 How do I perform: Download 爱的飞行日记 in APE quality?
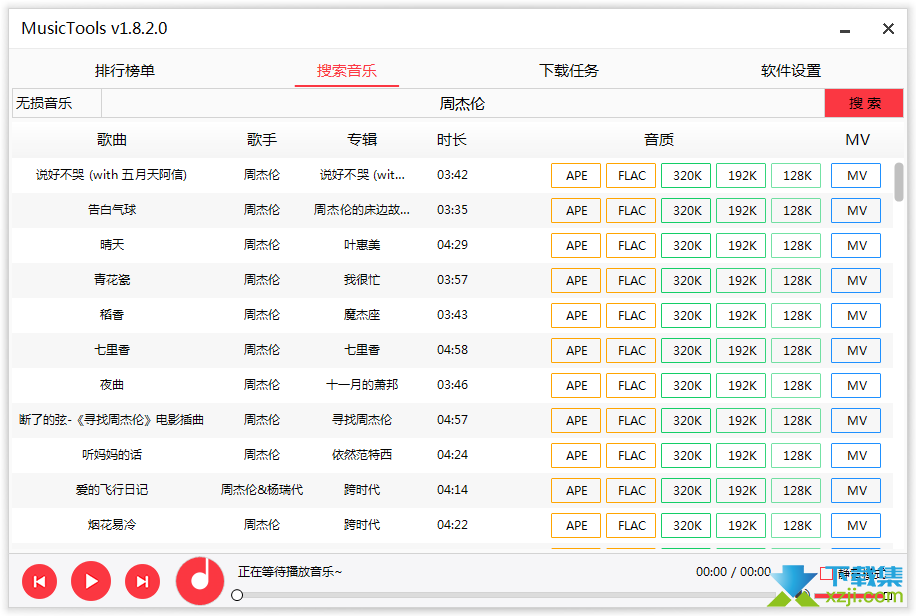pyautogui.click(x=576, y=491)
